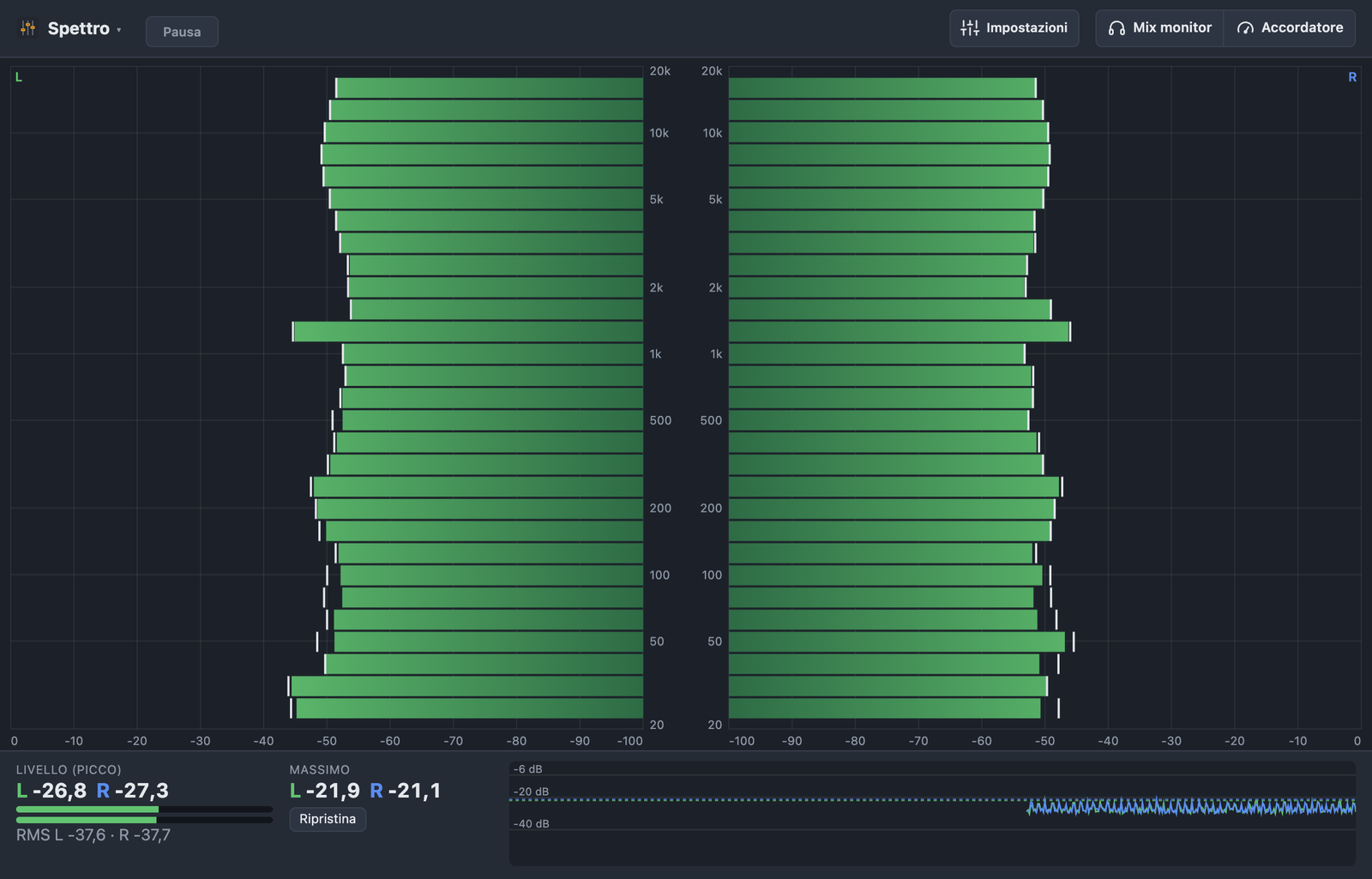Click the peak level L value -26,8
This screenshot has height=879, width=1372.
[x=59, y=791]
